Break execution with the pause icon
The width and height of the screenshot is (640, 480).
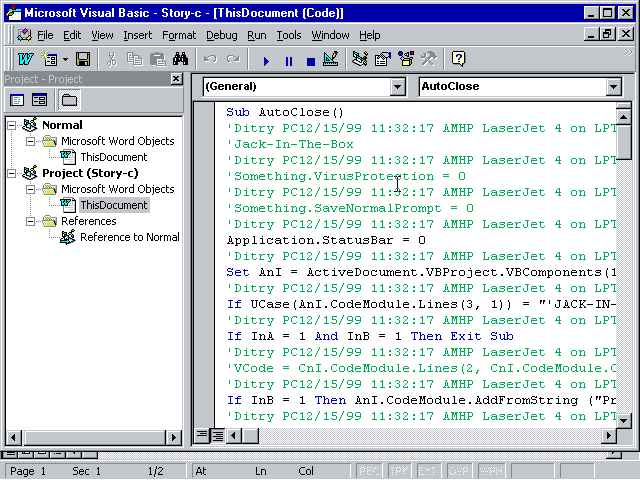(289, 61)
